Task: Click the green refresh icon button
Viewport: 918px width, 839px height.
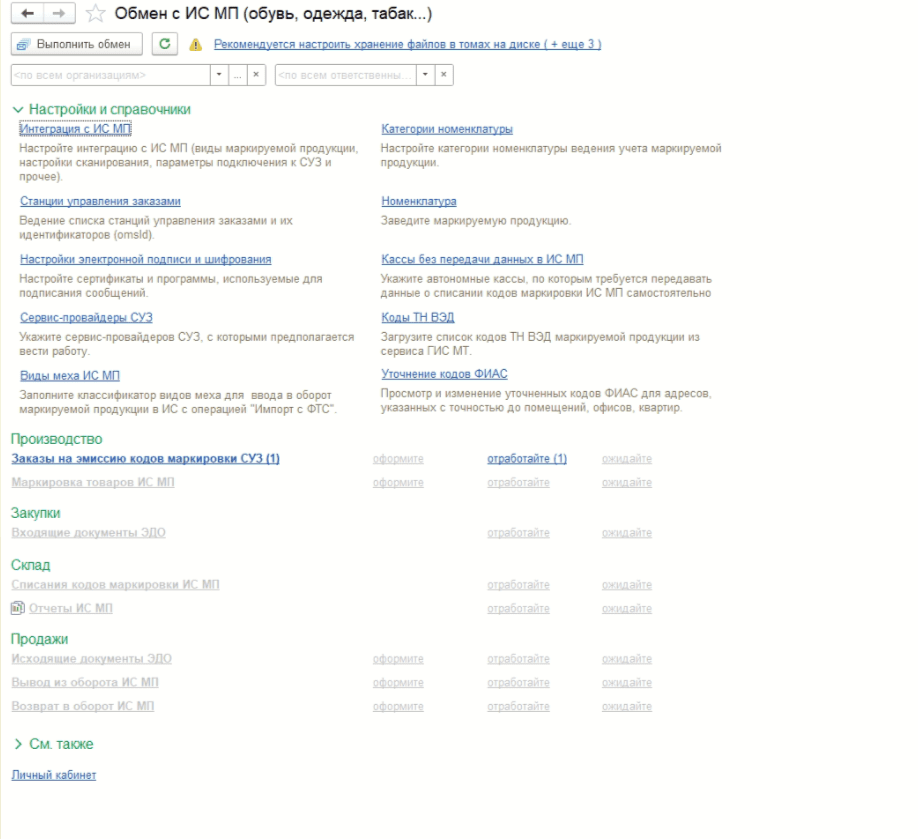Action: click(x=165, y=44)
